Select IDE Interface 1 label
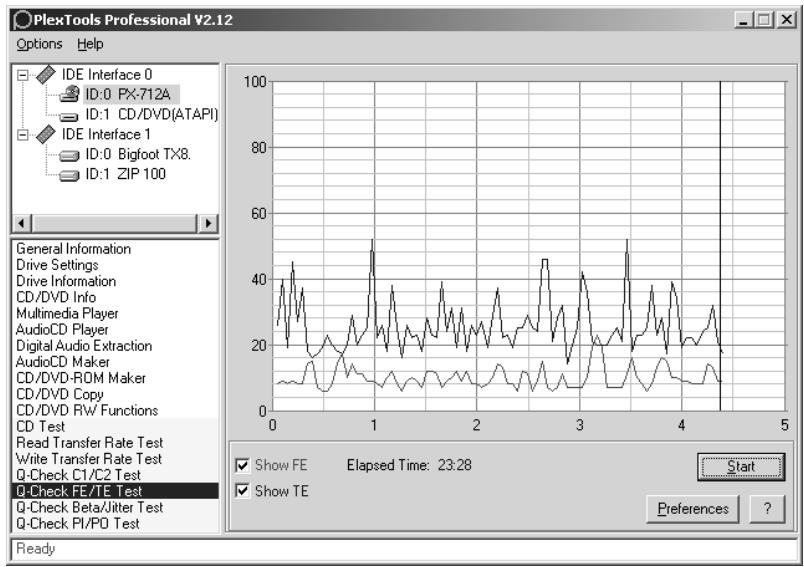 pos(106,134)
